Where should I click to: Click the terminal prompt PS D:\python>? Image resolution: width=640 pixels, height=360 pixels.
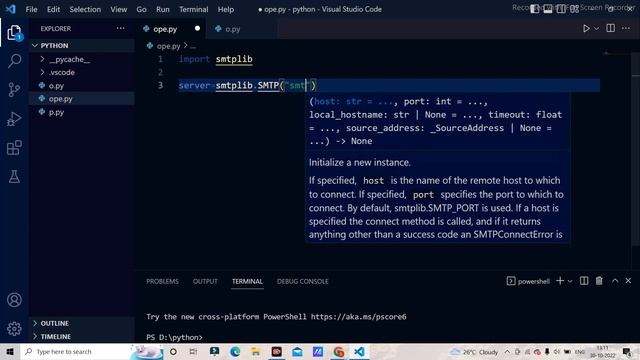[174, 338]
